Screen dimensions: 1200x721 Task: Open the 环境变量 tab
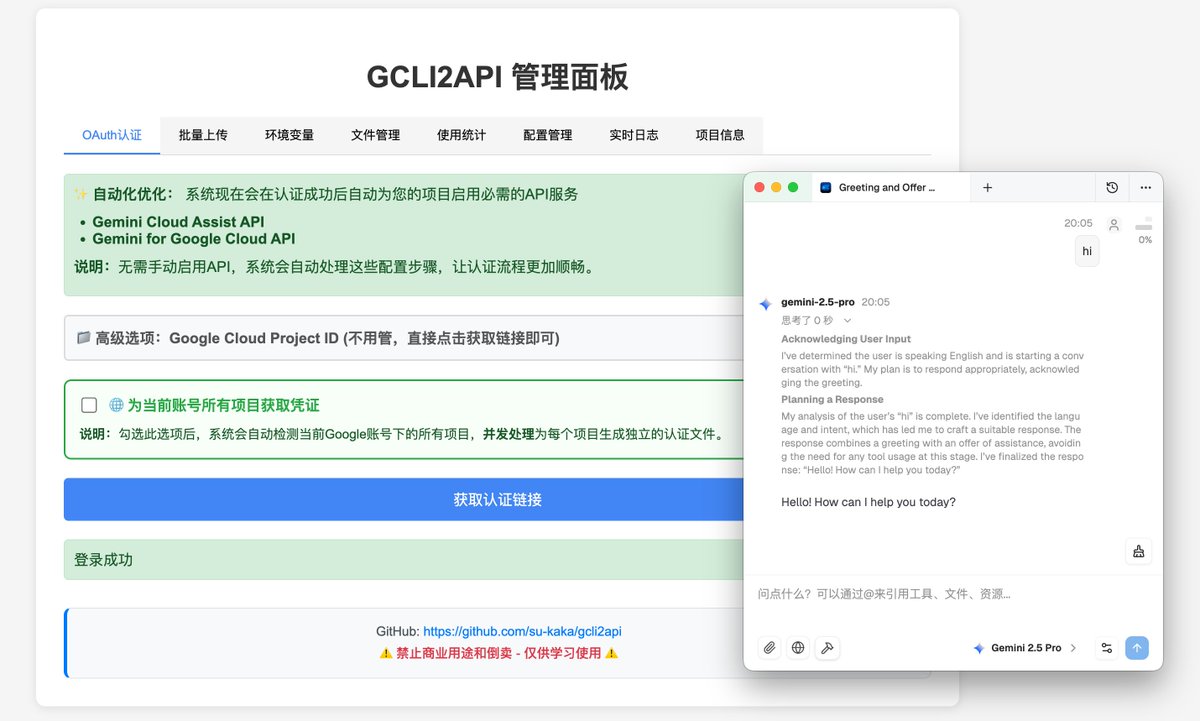click(x=289, y=135)
